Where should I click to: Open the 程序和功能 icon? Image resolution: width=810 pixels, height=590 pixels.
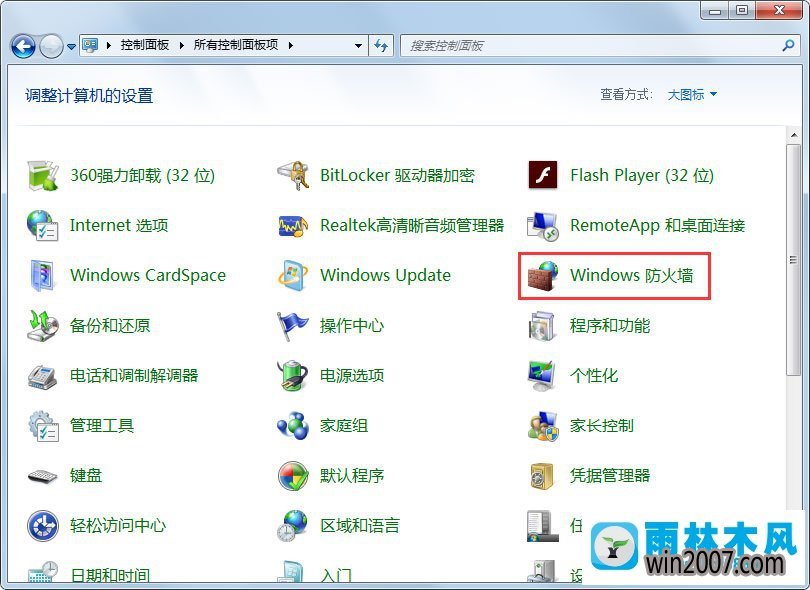click(x=542, y=325)
